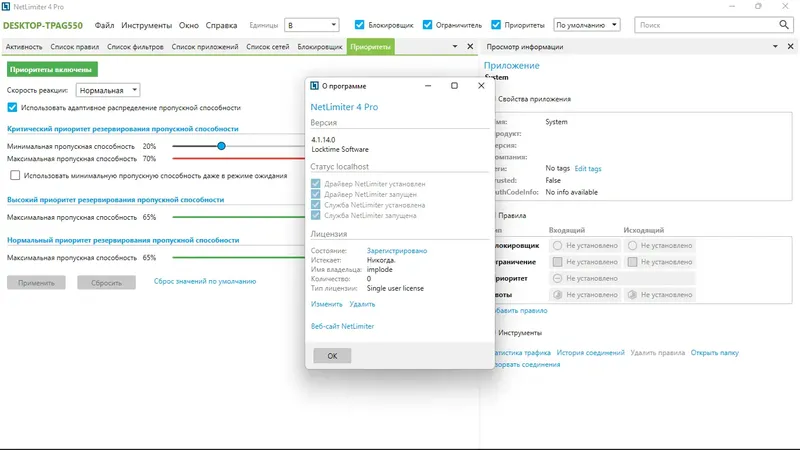Image resolution: width=800 pixels, height=450 pixels.
Task: Click the critical minimum bandwidth slider handle
Action: [221, 146]
